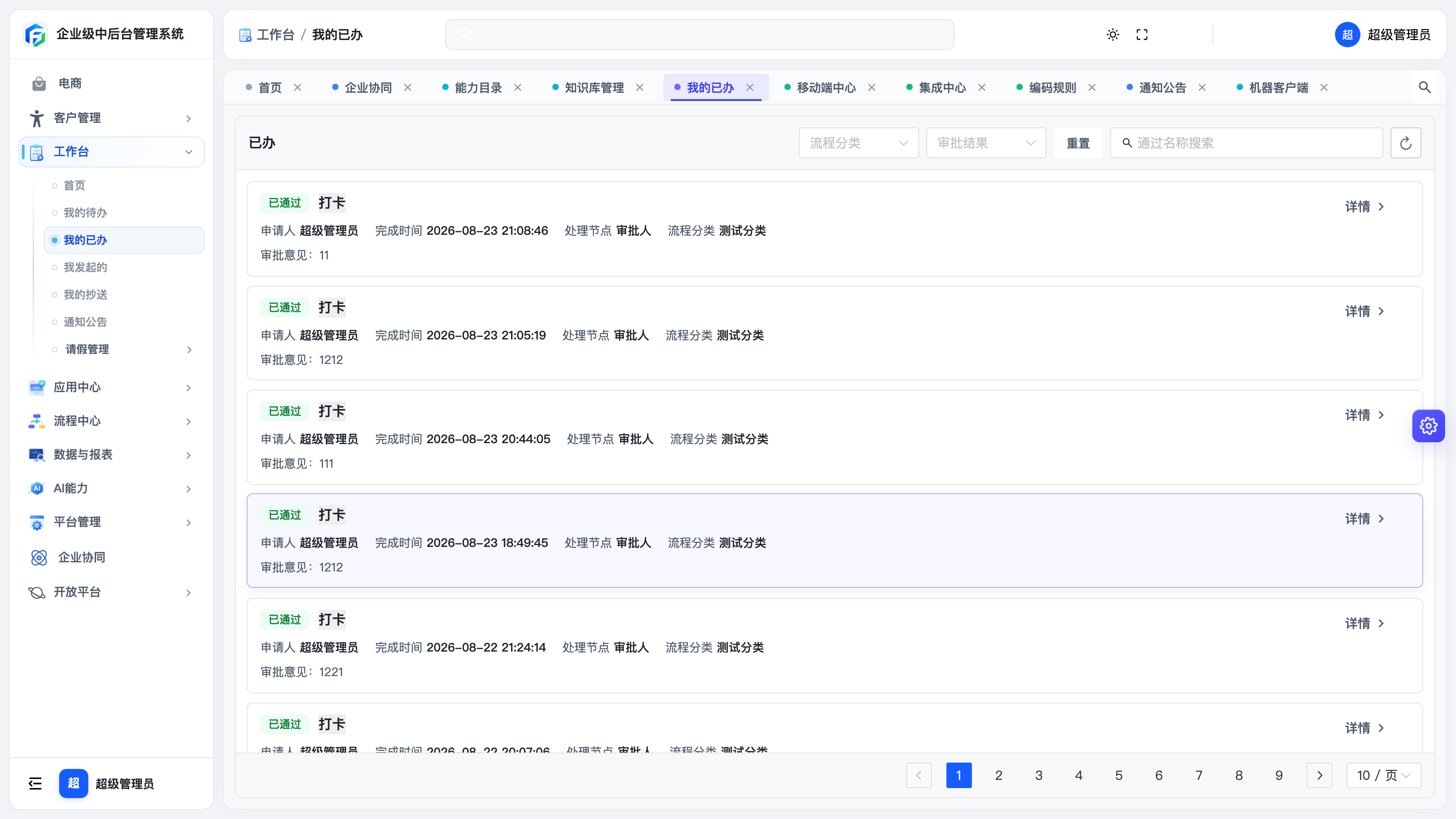The height and width of the screenshot is (819, 1456).
Task: Click the blue 超 avatar in the header
Action: (1347, 35)
